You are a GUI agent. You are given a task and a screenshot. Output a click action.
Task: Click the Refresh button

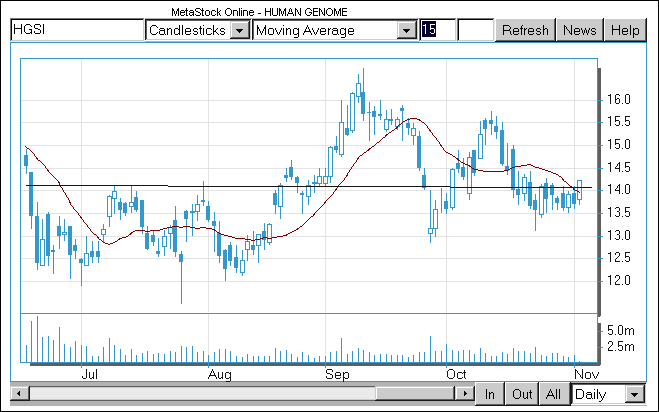tap(525, 30)
